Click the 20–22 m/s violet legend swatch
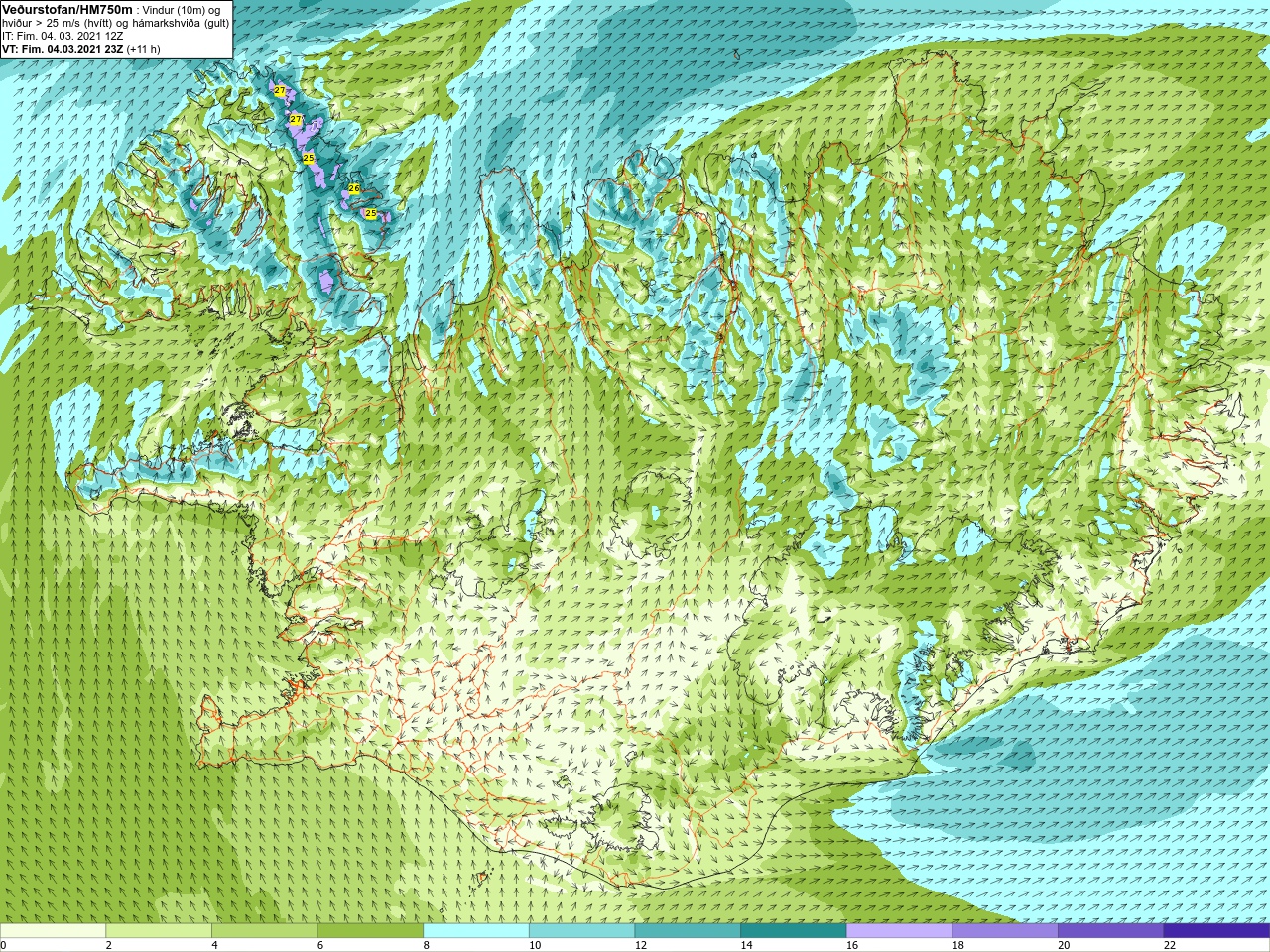1270x952 pixels. click(x=1110, y=931)
